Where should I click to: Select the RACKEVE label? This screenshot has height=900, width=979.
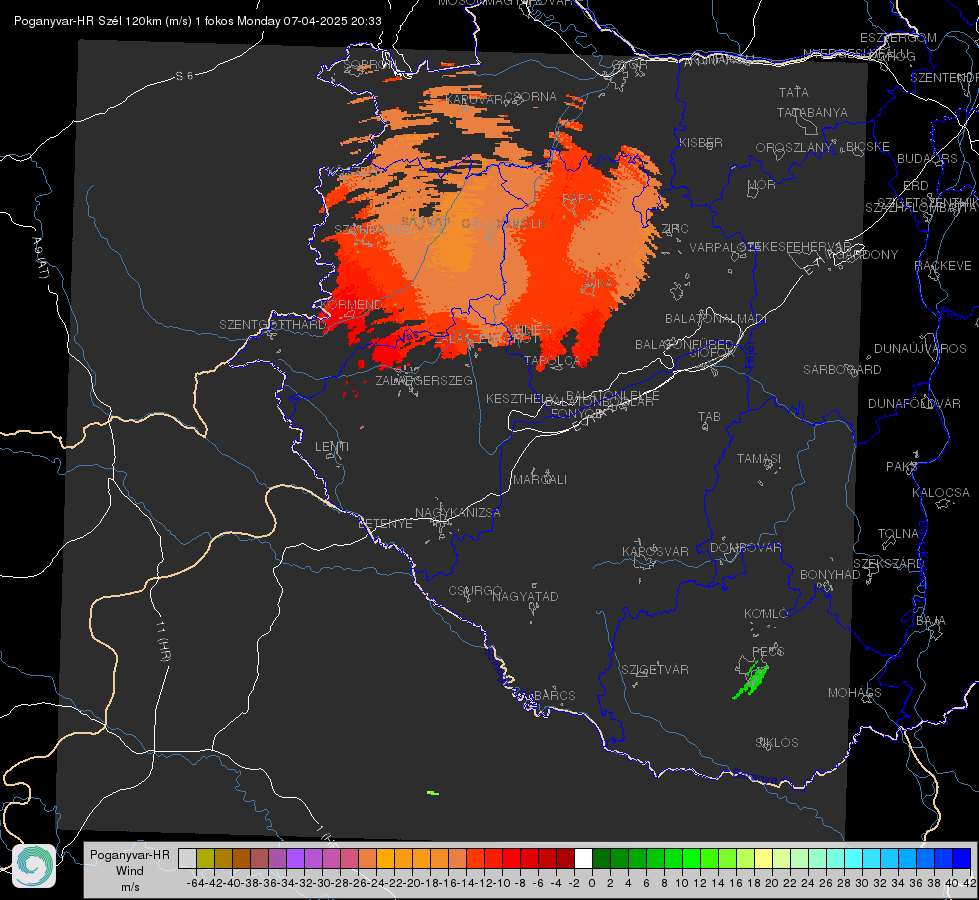pyautogui.click(x=943, y=266)
